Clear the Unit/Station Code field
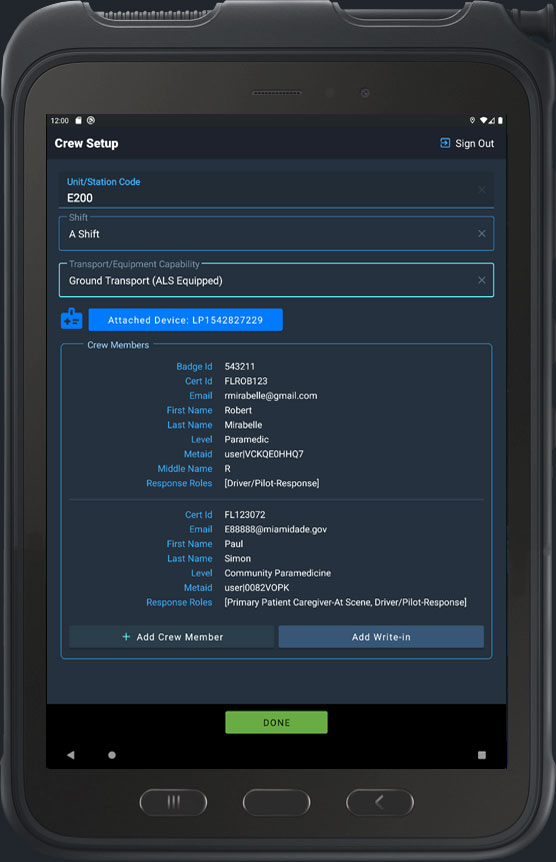The width and height of the screenshot is (556, 862). pos(481,190)
